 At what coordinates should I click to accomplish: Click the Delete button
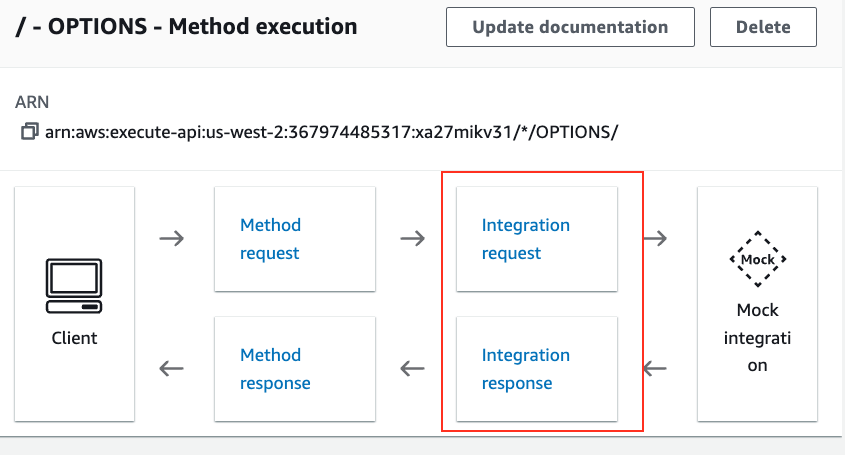pyautogui.click(x=763, y=27)
